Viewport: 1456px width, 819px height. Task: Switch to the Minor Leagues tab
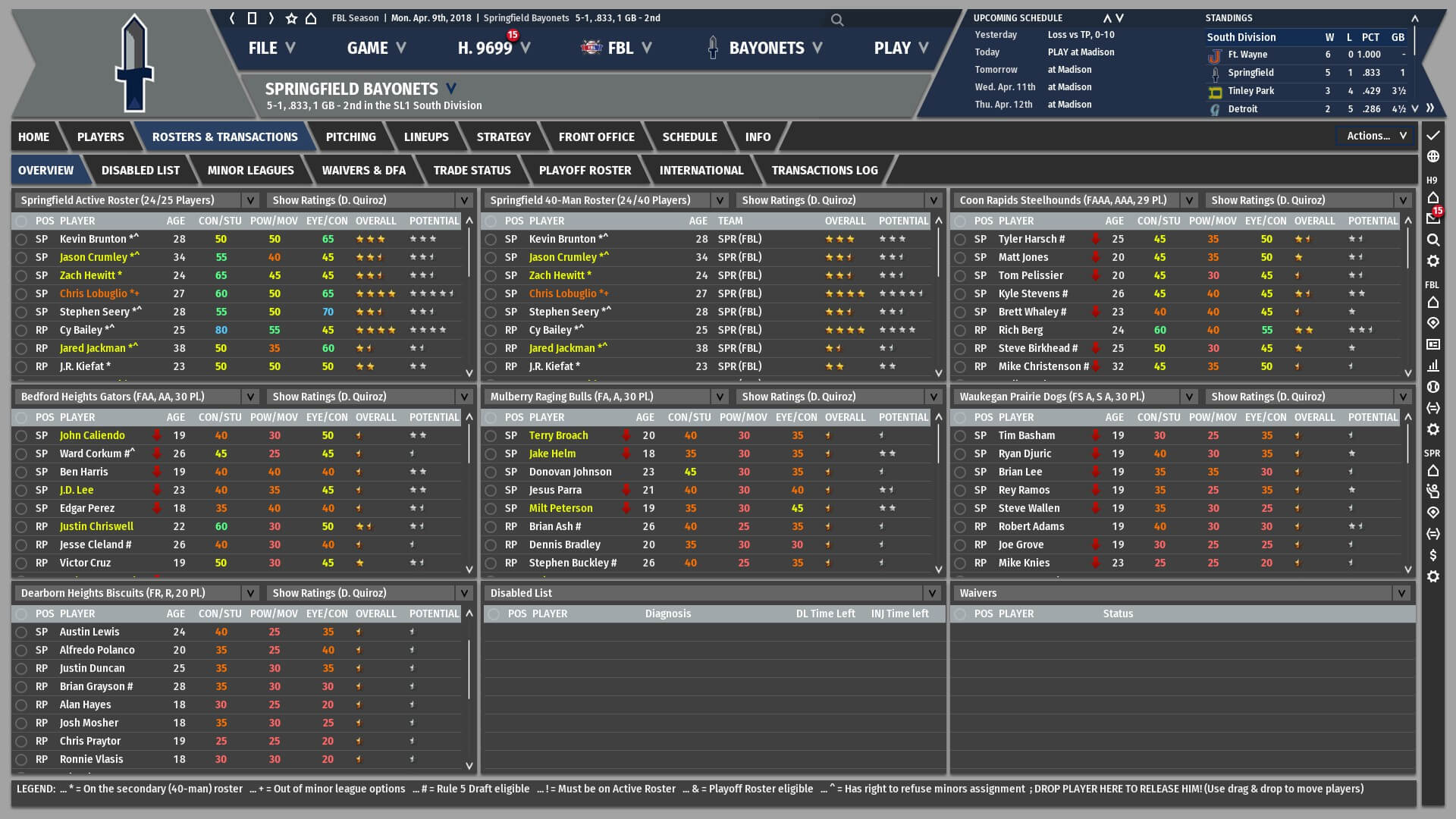point(250,171)
